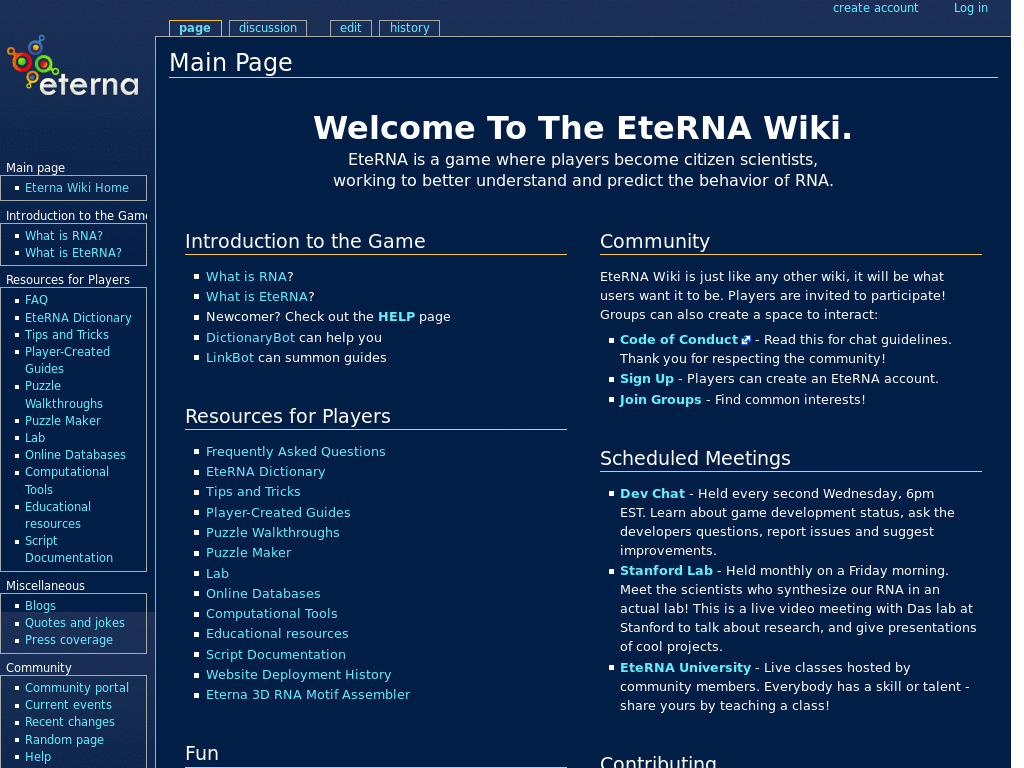Image resolution: width=1024 pixels, height=768 pixels.
Task: Click the external link icon after Code of Conduct
Action: click(744, 339)
